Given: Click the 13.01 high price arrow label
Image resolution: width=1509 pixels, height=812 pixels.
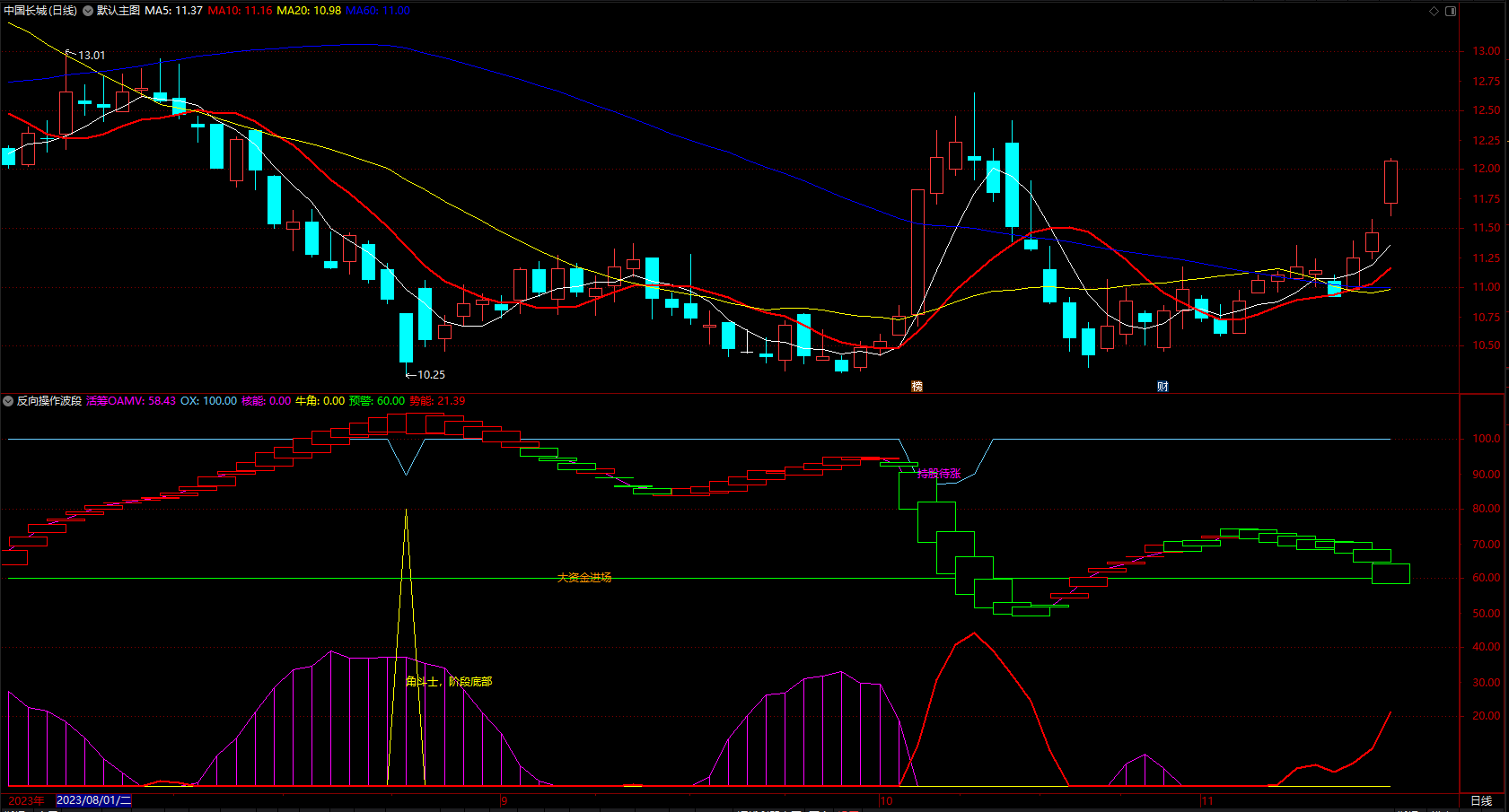Looking at the screenshot, I should [x=86, y=55].
